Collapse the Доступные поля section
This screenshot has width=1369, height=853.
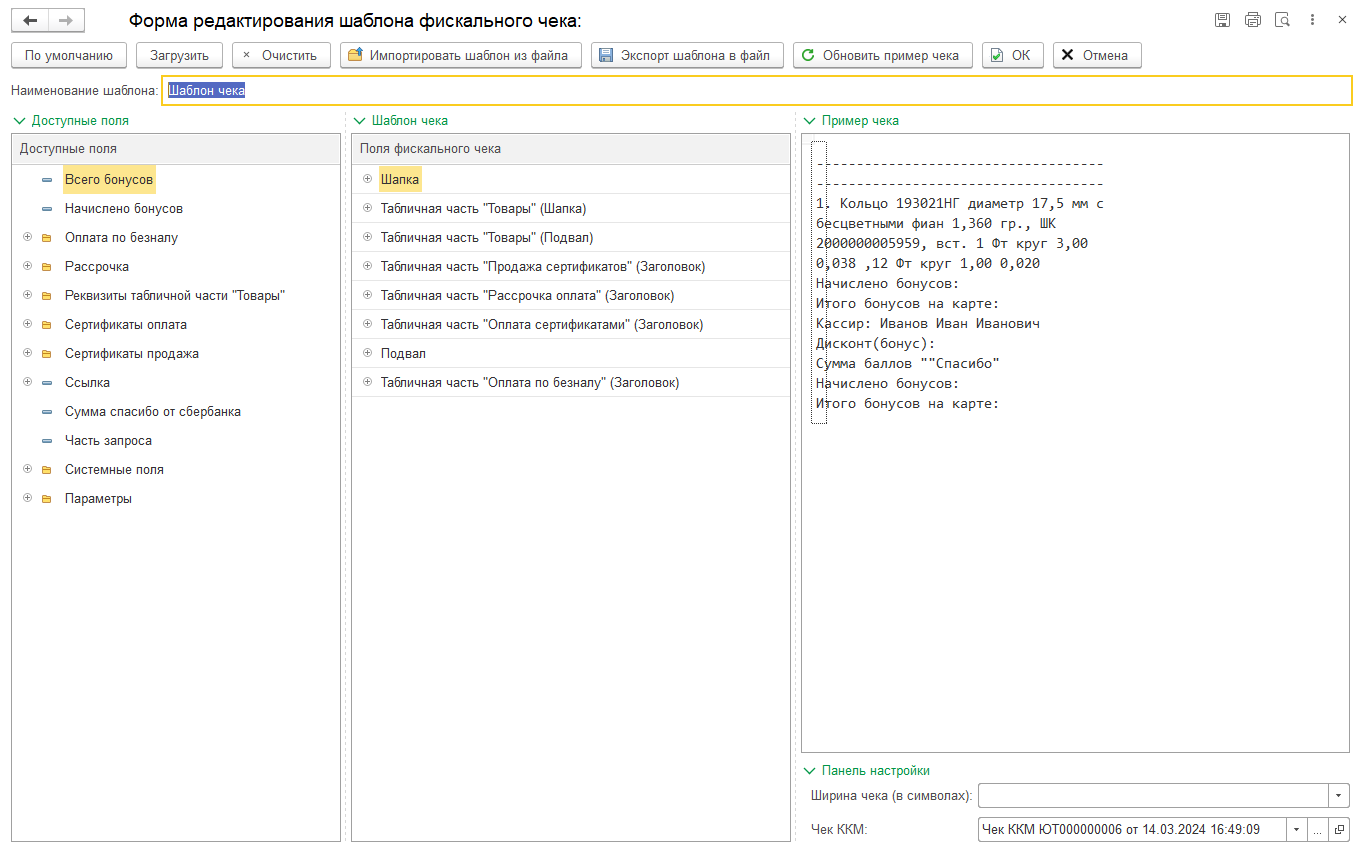19,121
